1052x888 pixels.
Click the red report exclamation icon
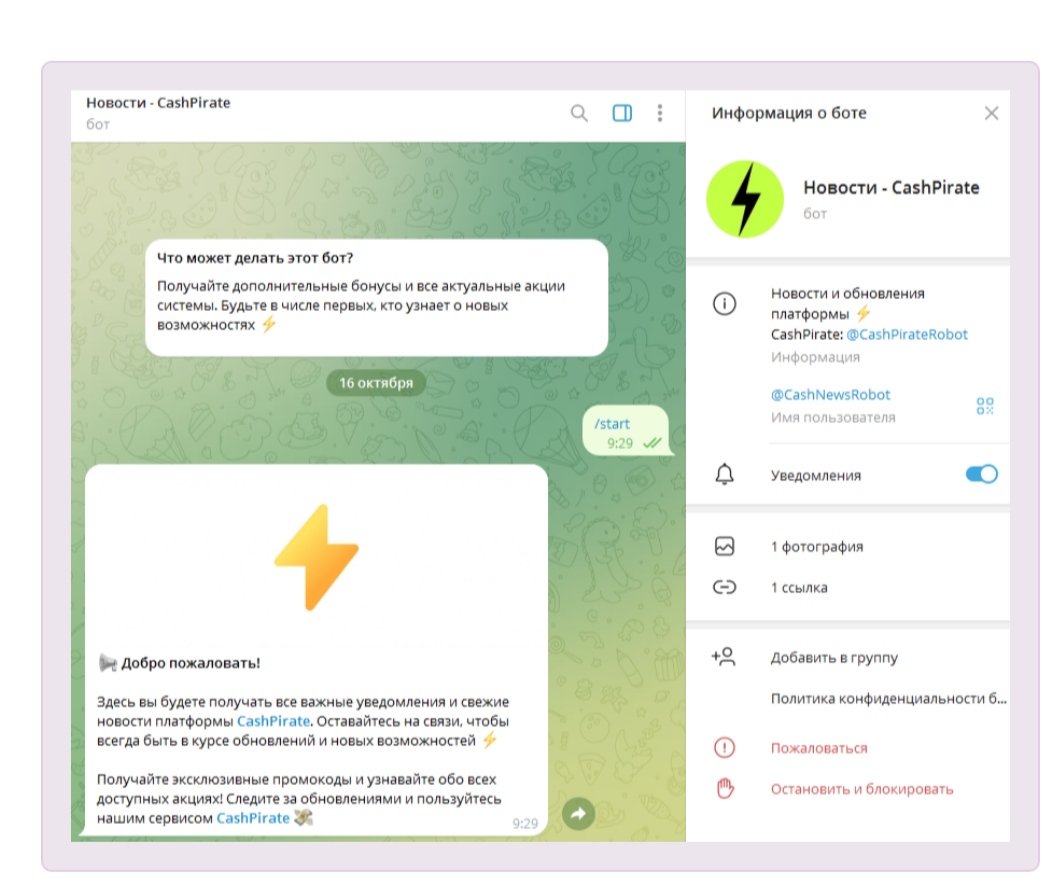[724, 747]
